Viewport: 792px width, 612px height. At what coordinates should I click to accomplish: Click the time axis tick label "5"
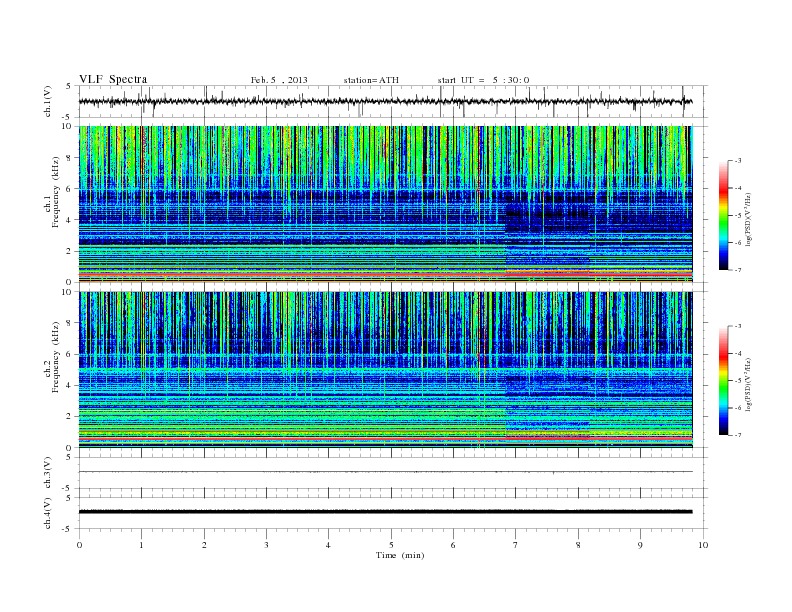[x=391, y=545]
